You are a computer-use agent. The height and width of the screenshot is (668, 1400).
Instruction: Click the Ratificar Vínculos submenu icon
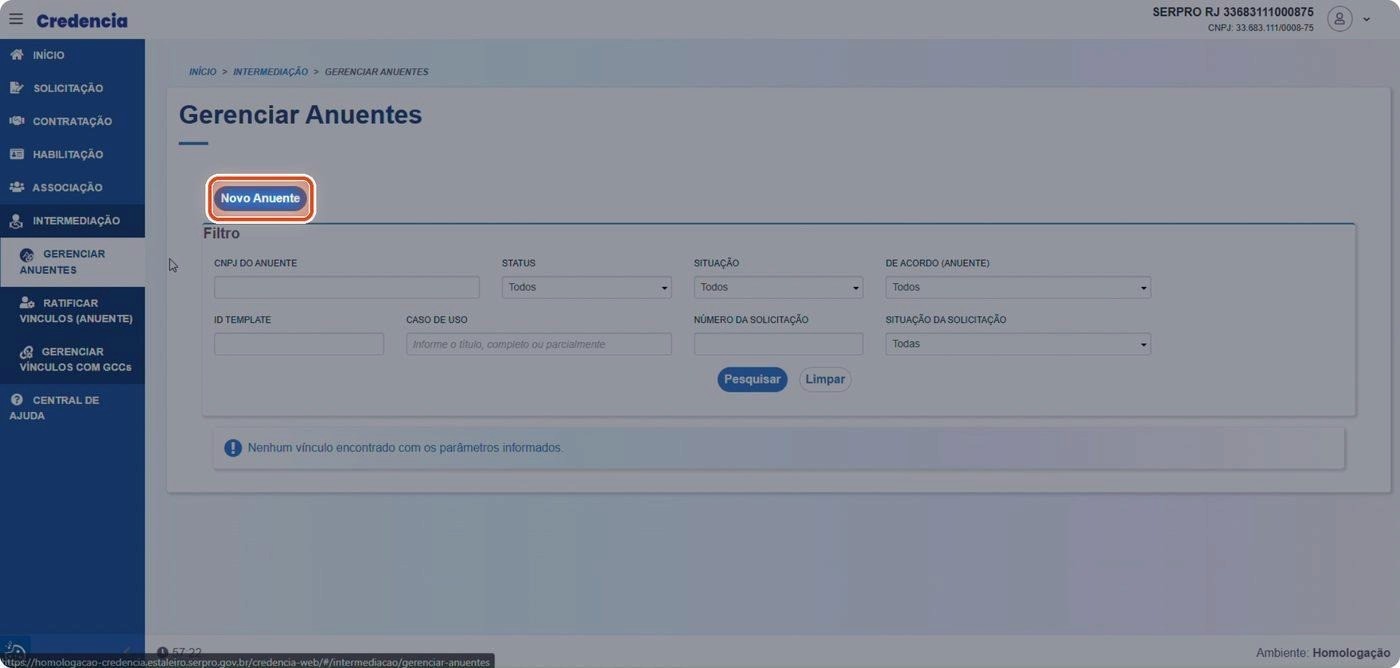(27, 303)
